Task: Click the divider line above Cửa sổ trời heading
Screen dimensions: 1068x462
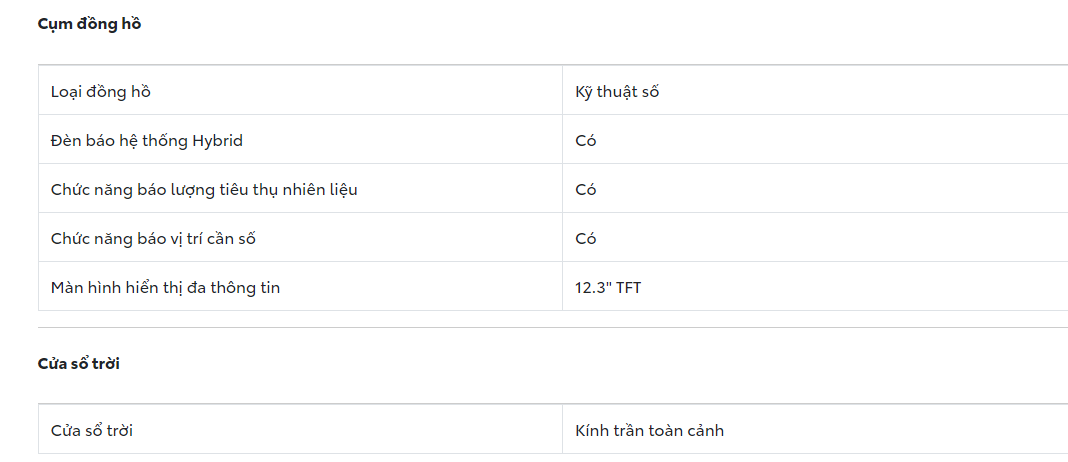Action: click(x=552, y=327)
